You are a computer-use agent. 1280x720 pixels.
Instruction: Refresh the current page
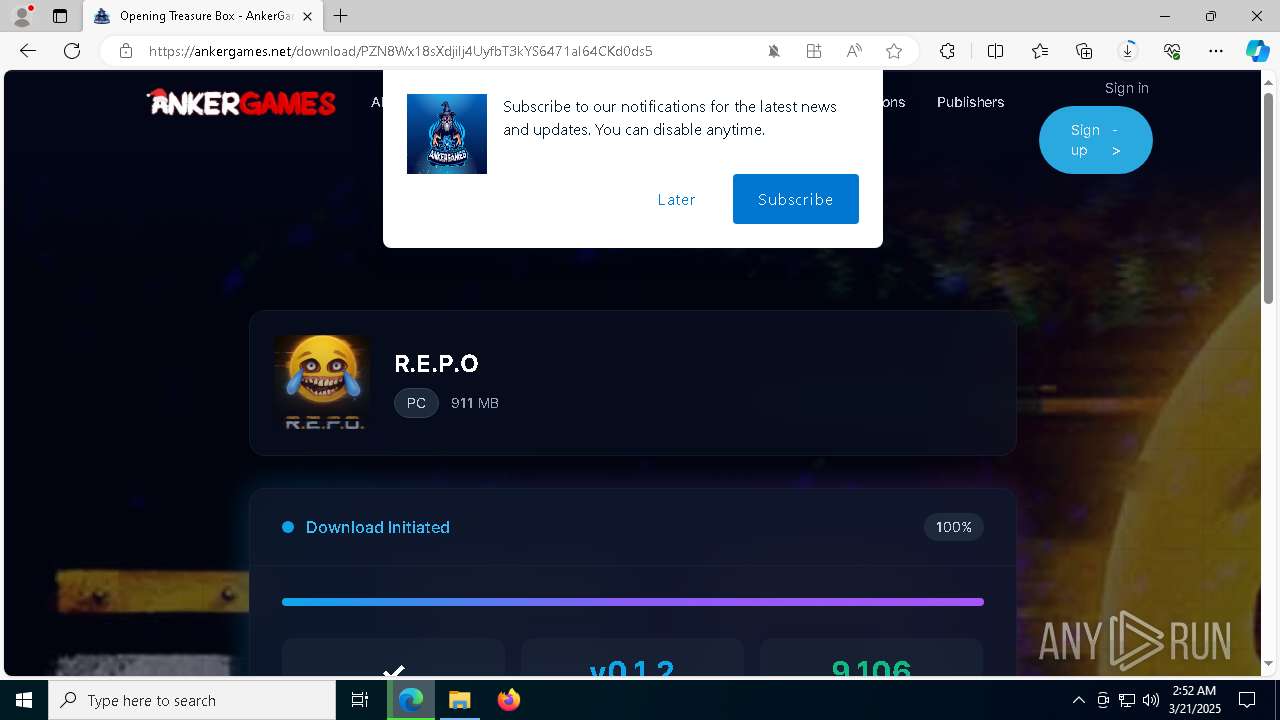72,51
